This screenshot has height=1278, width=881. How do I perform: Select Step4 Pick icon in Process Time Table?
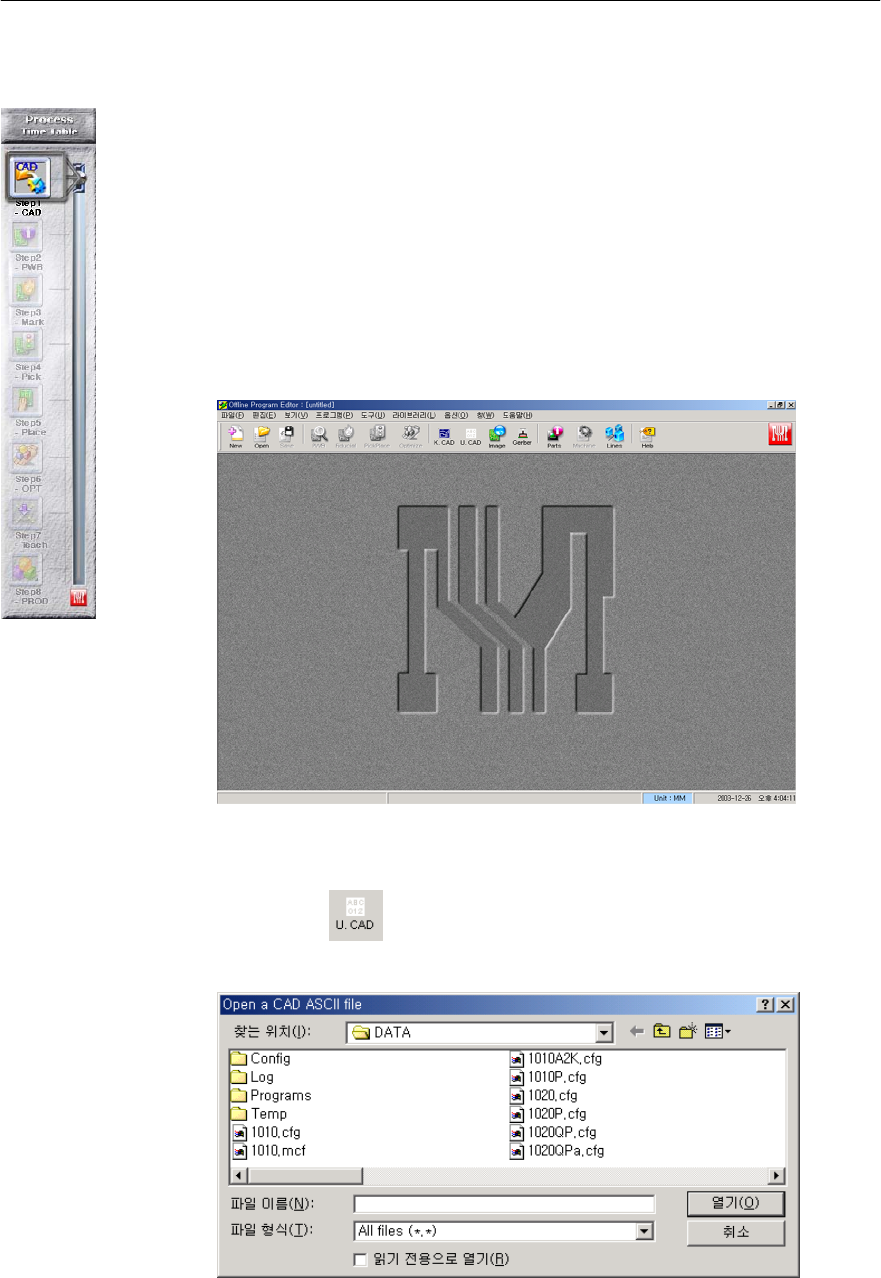tap(26, 346)
